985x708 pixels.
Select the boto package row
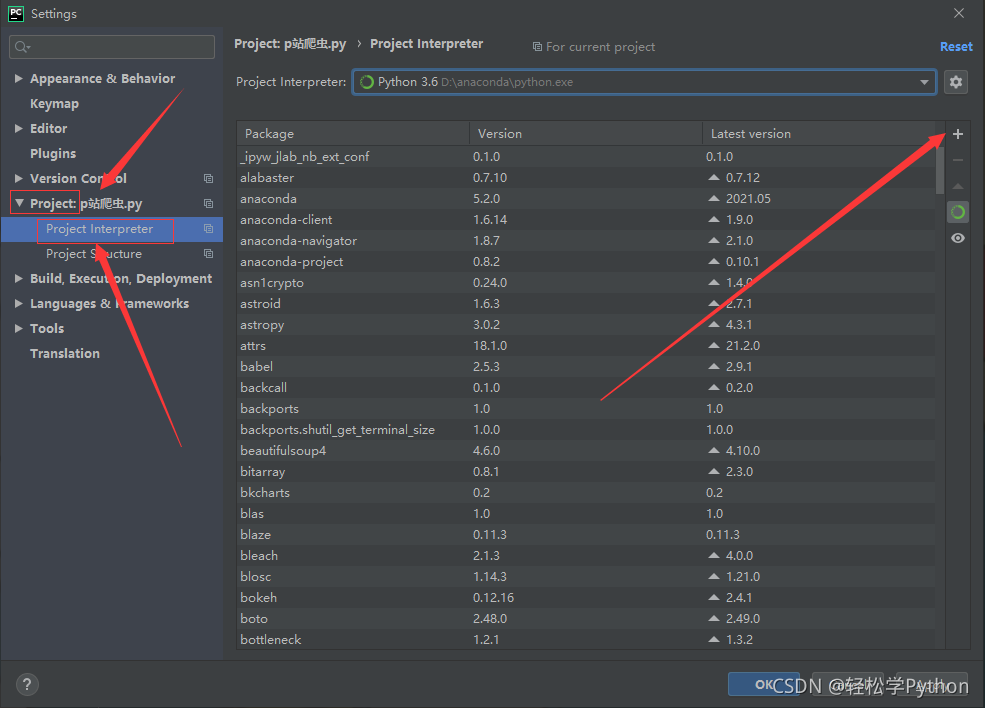pos(585,619)
